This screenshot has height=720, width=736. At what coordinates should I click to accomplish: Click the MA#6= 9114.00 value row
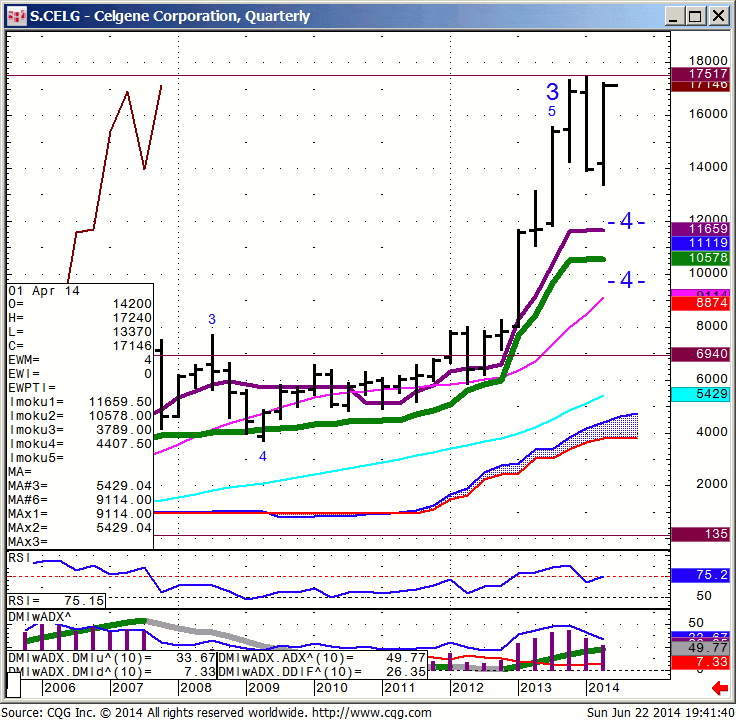point(80,500)
